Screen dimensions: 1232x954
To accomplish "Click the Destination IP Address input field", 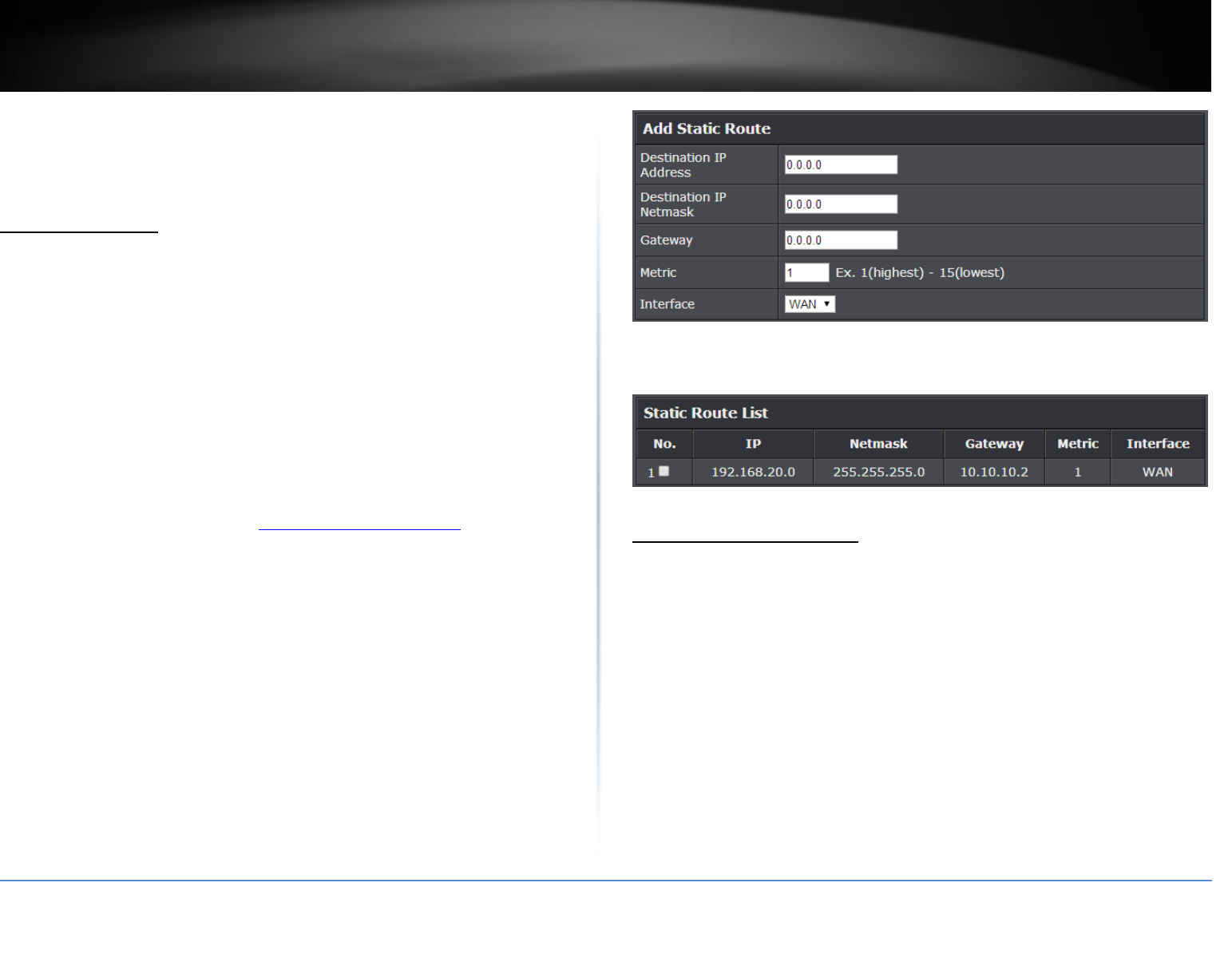I will (x=841, y=164).
